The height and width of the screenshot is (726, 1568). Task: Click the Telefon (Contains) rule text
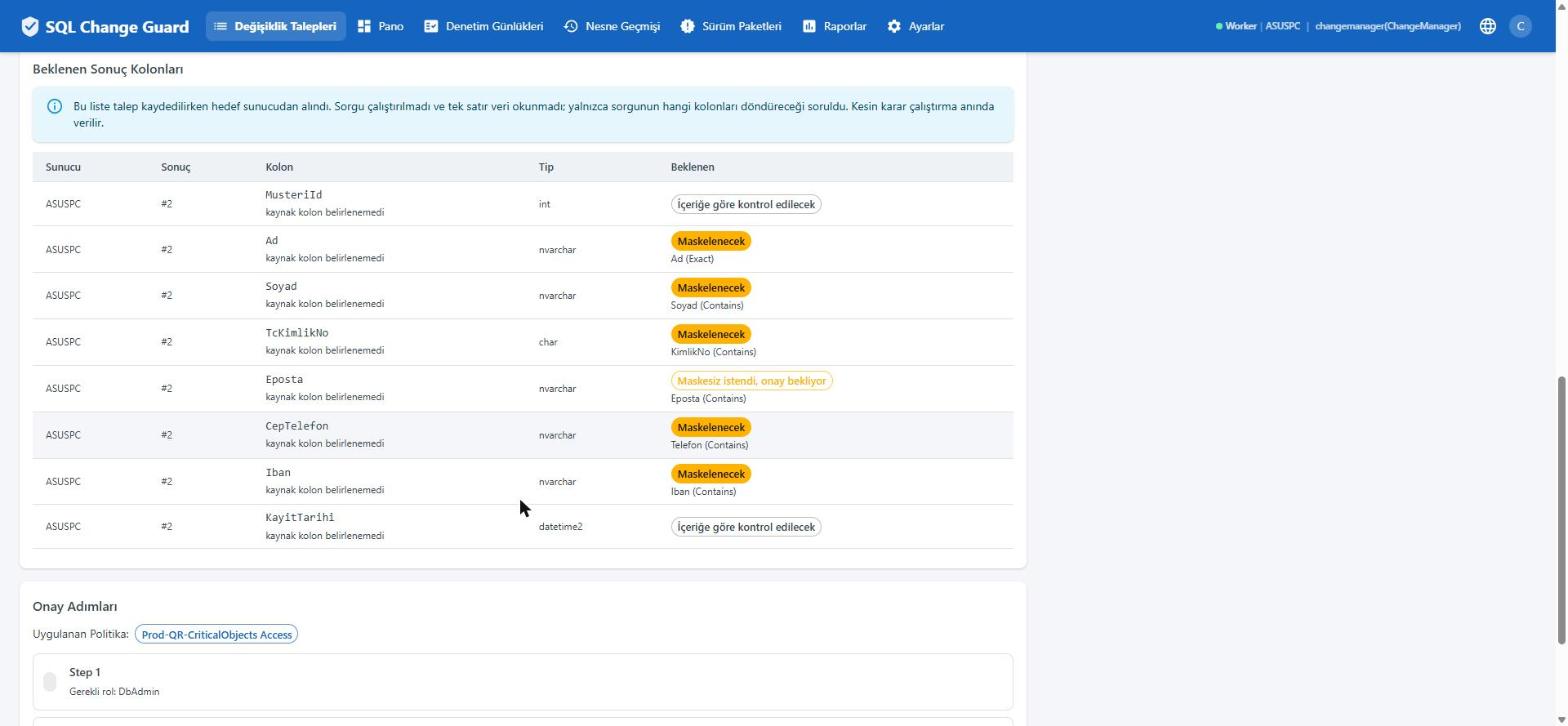tap(709, 445)
